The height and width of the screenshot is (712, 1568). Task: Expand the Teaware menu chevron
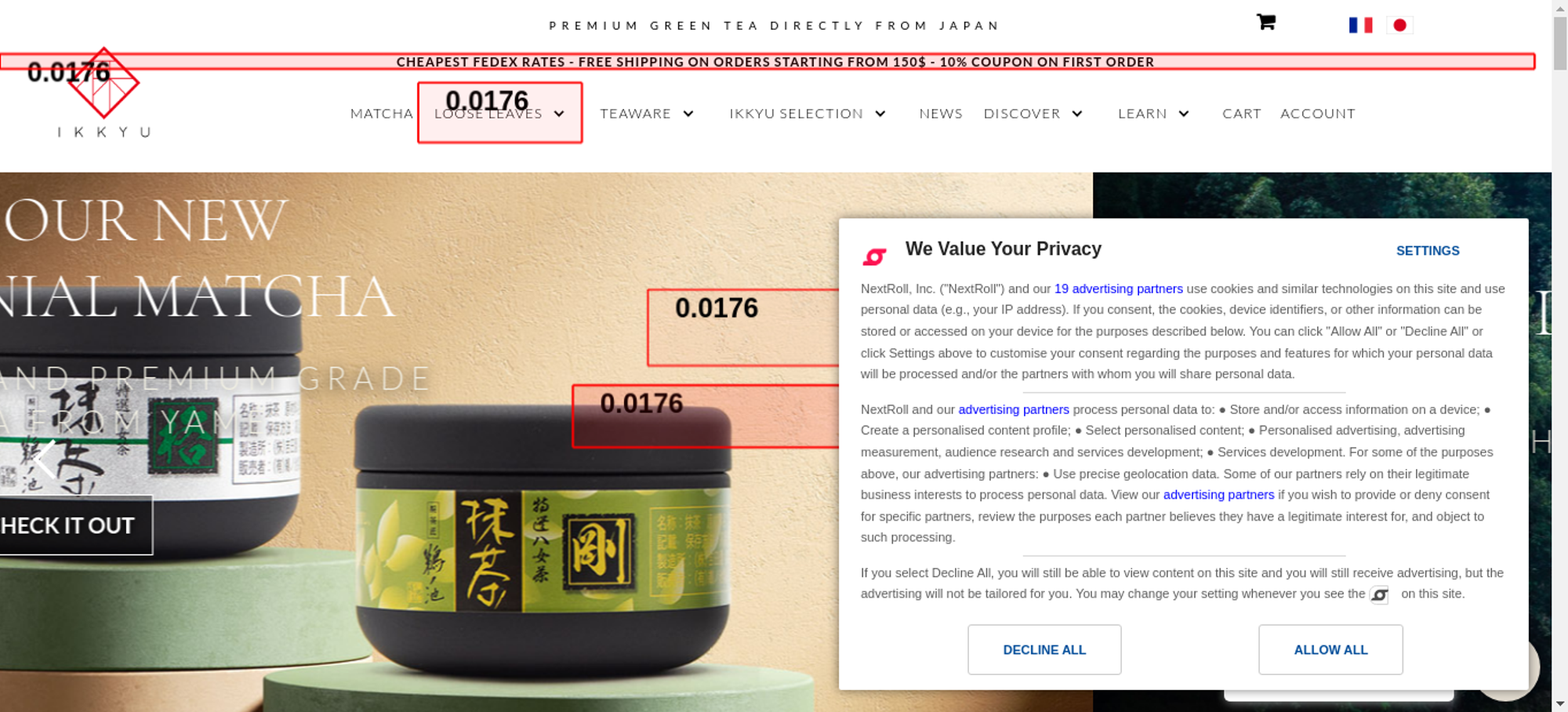point(688,114)
